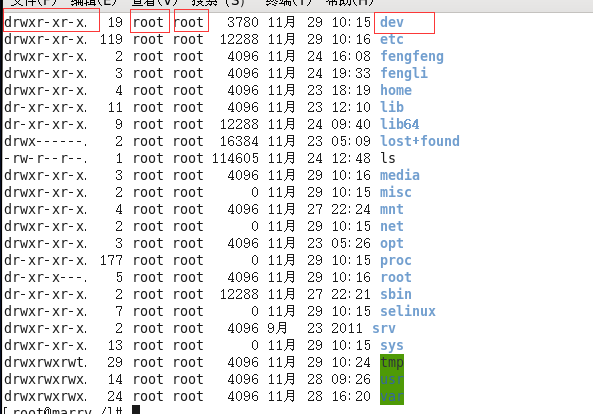
Task: Click the permissions string dr-xr-x---.
Action: pyautogui.click(x=46, y=278)
